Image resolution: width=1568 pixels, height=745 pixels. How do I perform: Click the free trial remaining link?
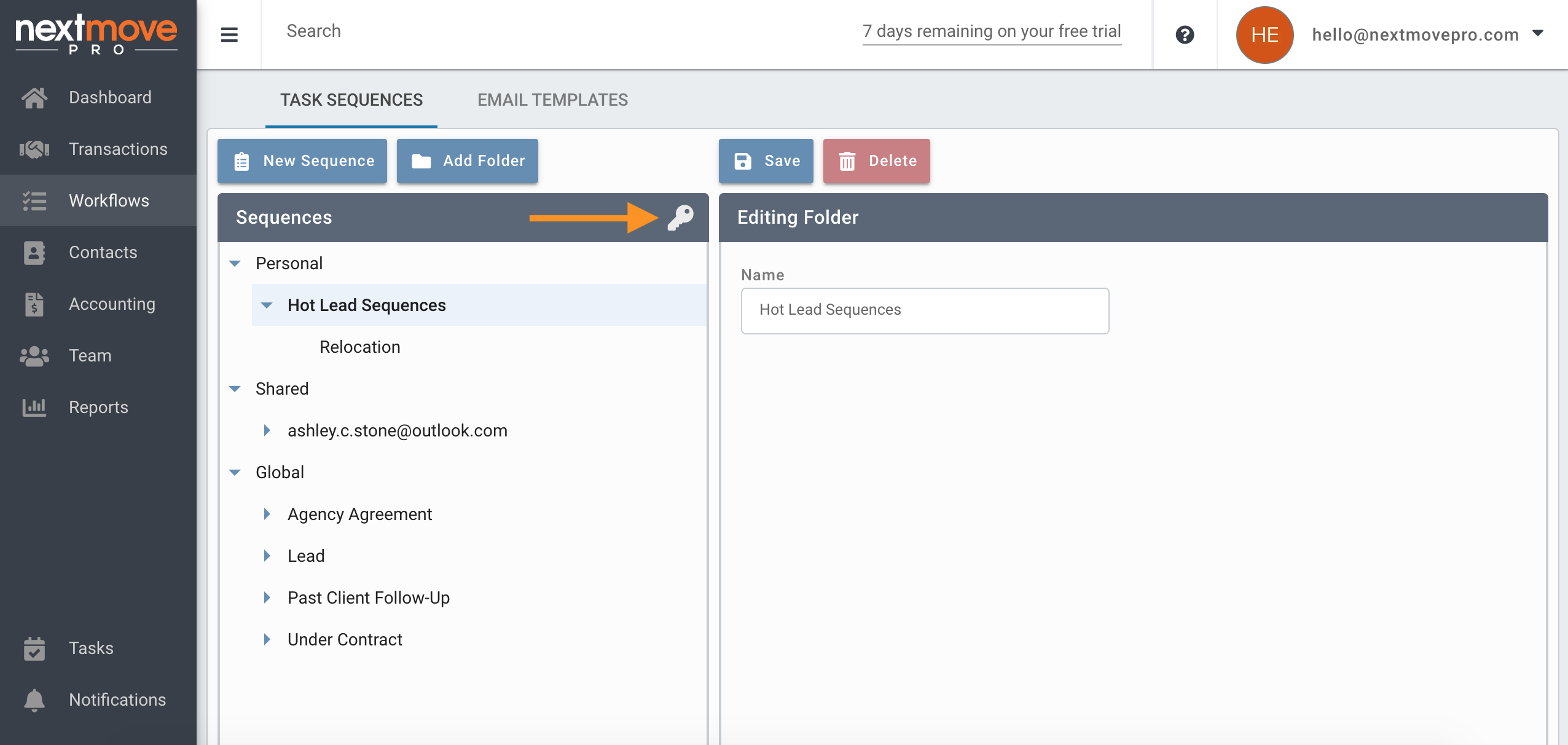(992, 31)
